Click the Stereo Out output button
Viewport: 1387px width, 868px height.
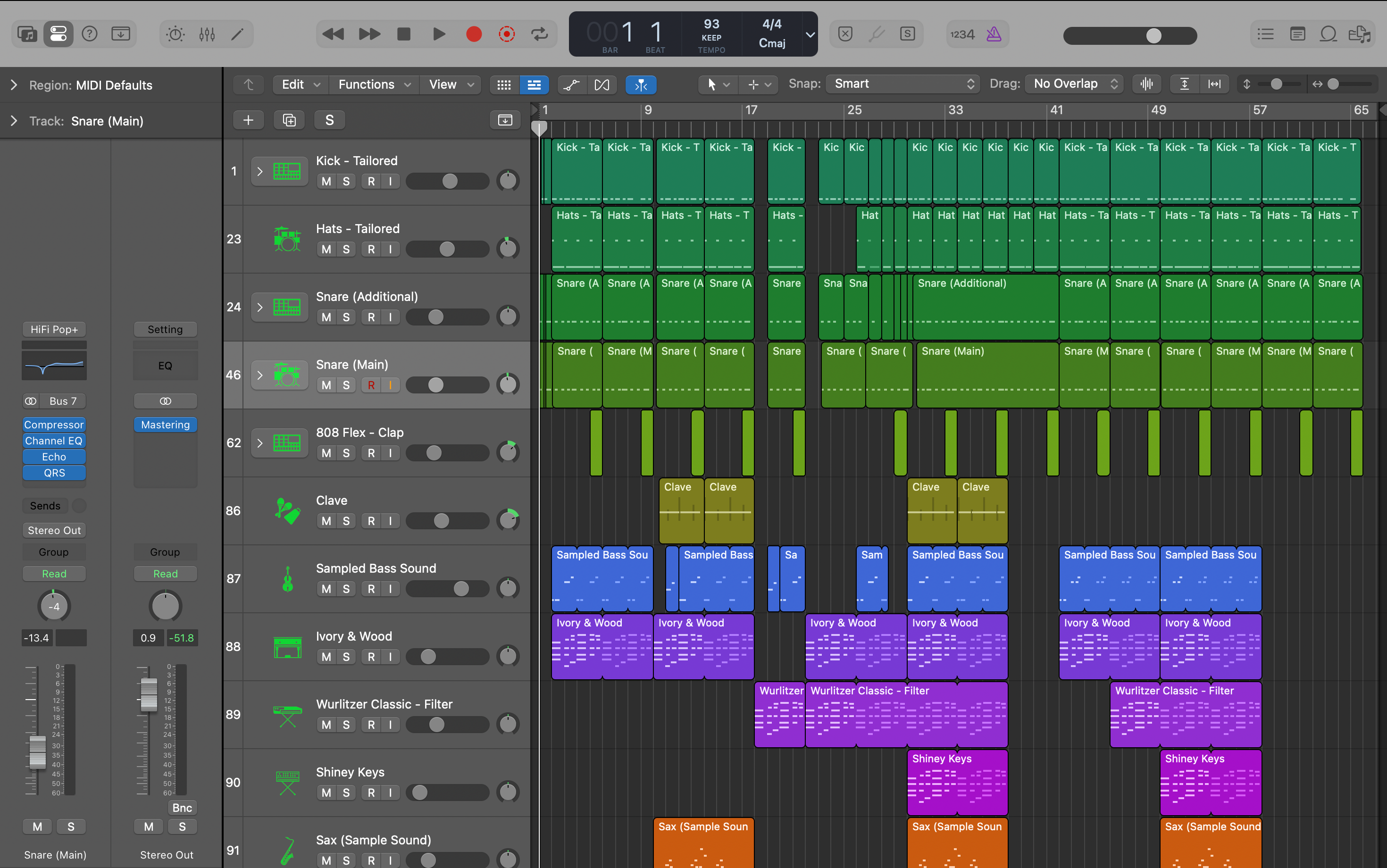click(x=54, y=530)
